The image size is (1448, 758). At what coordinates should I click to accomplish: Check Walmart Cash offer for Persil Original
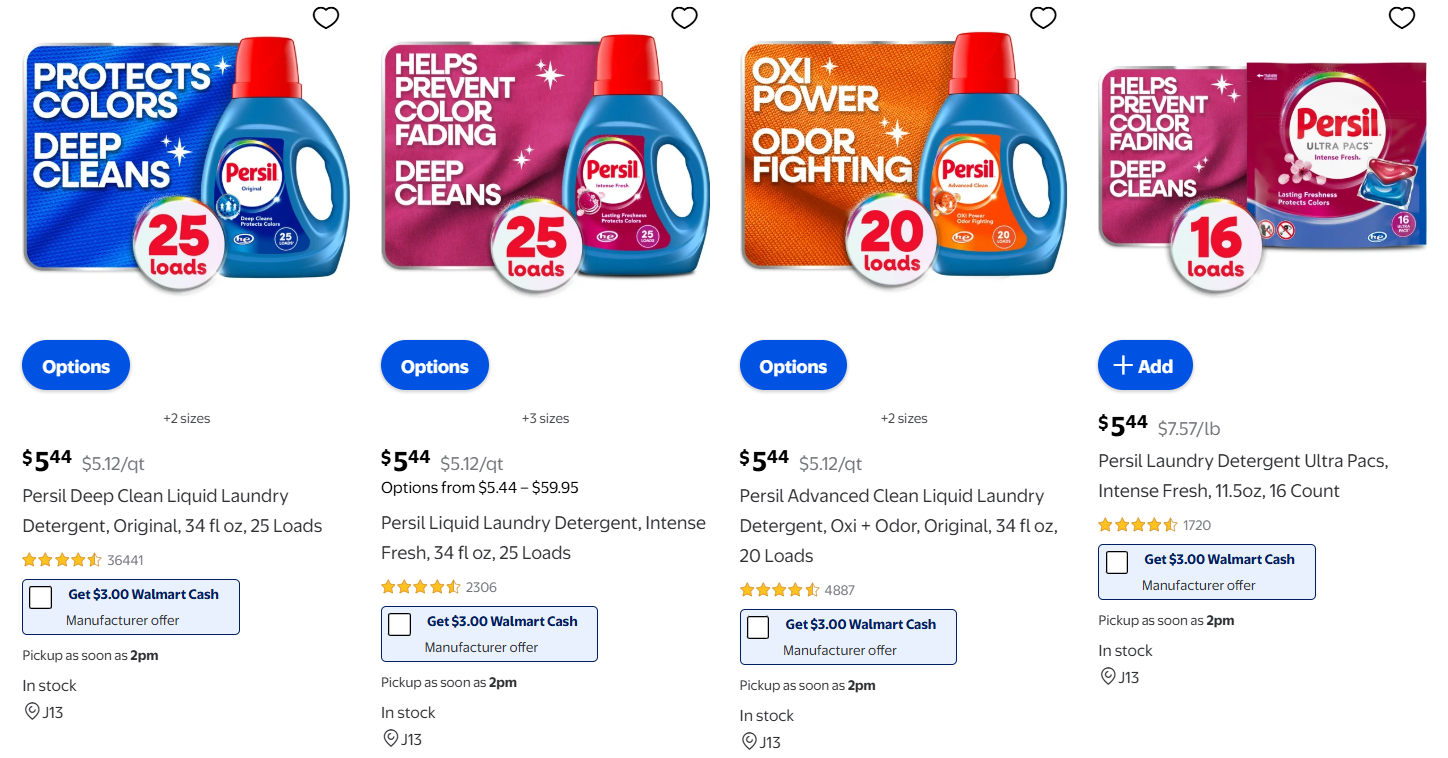(x=41, y=598)
